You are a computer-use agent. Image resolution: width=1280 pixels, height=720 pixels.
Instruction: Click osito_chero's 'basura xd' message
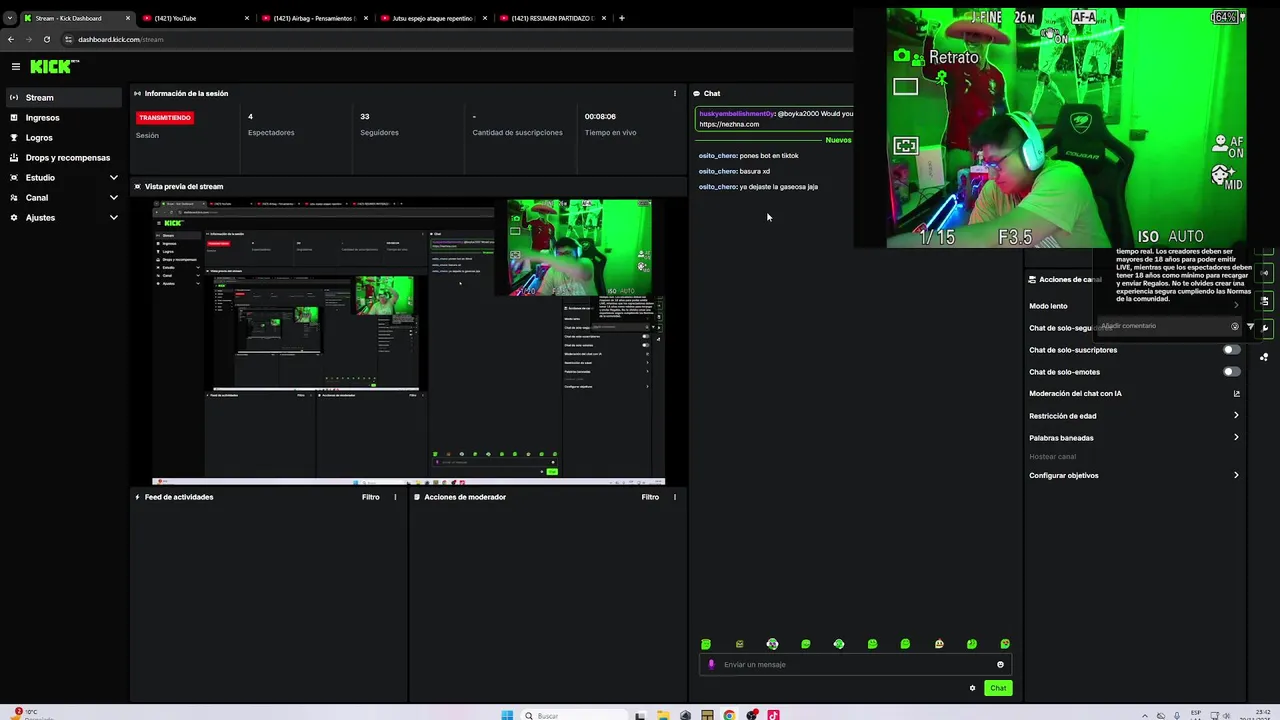click(734, 171)
